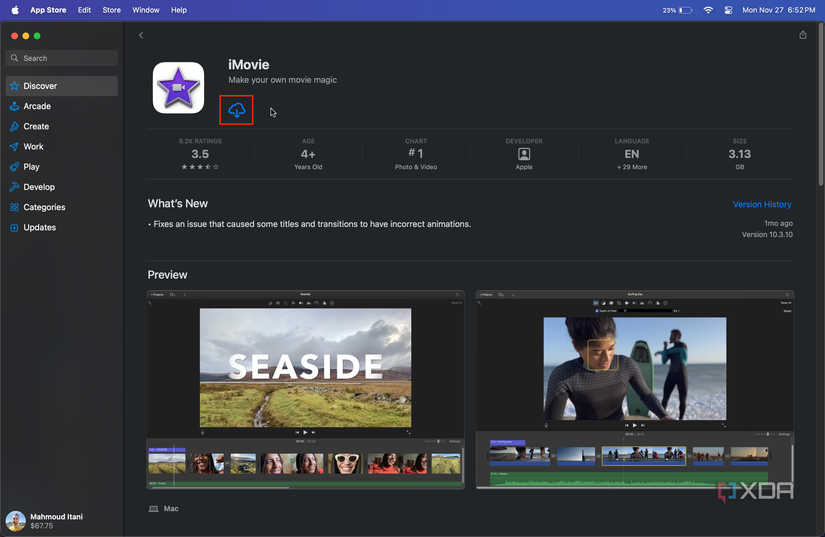Open the Create section
This screenshot has height=537, width=825.
(x=62, y=126)
